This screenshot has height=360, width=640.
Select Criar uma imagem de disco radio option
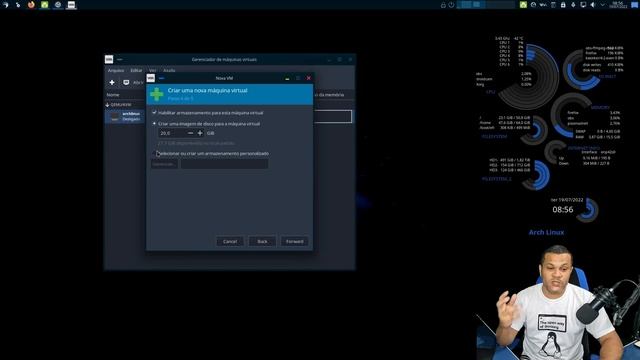click(x=154, y=123)
